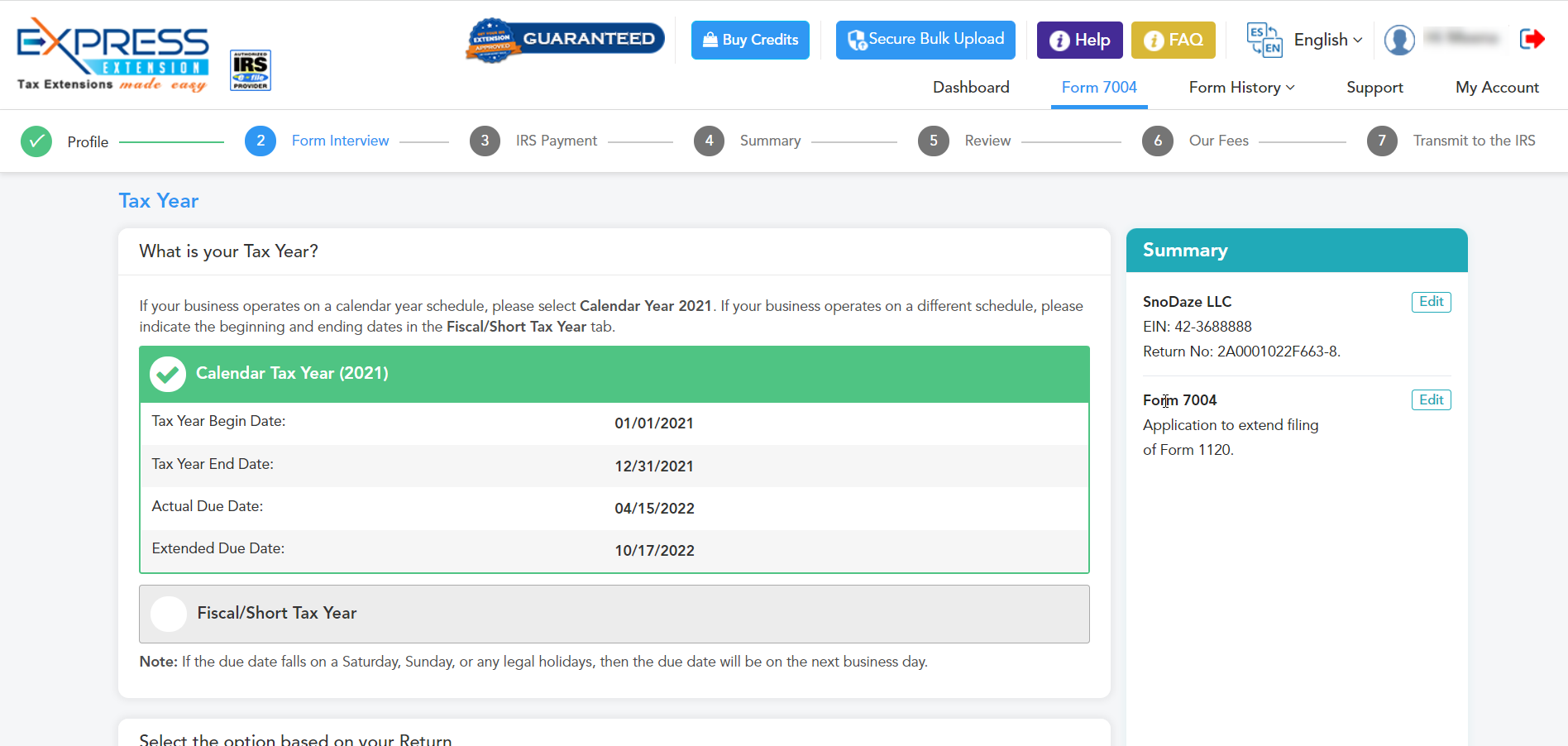Jump to step 7 Transmit to the IRS
The width and height of the screenshot is (1568, 746).
click(1382, 141)
